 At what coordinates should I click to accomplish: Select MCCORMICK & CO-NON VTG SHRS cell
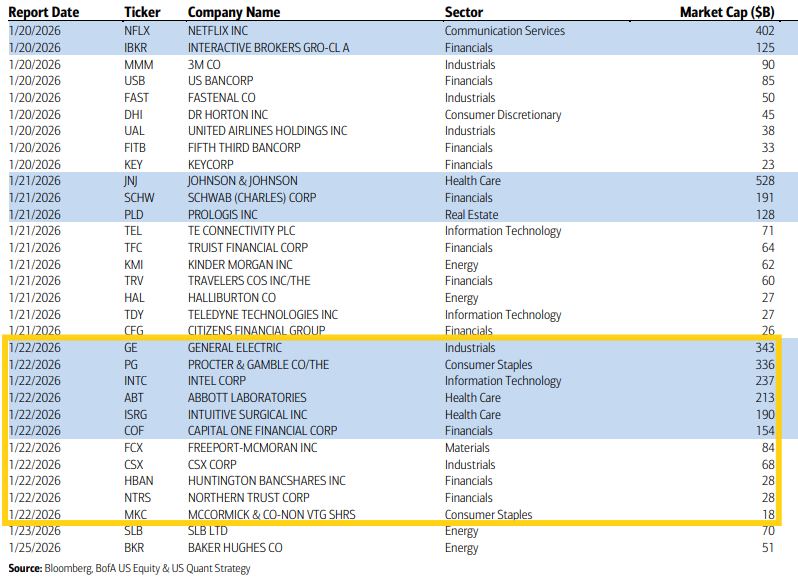[271, 515]
